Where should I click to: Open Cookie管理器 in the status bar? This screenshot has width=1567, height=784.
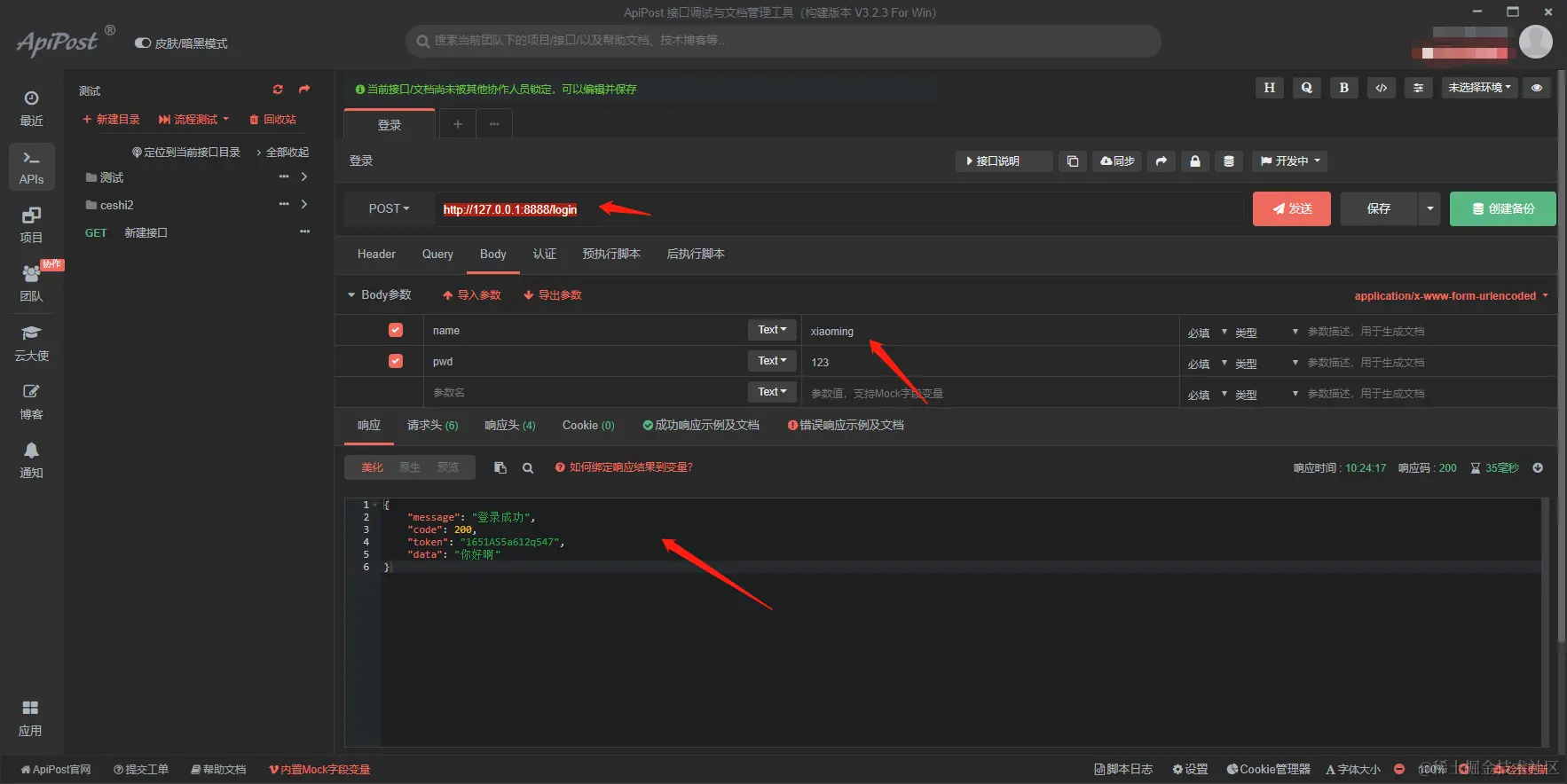click(1268, 769)
